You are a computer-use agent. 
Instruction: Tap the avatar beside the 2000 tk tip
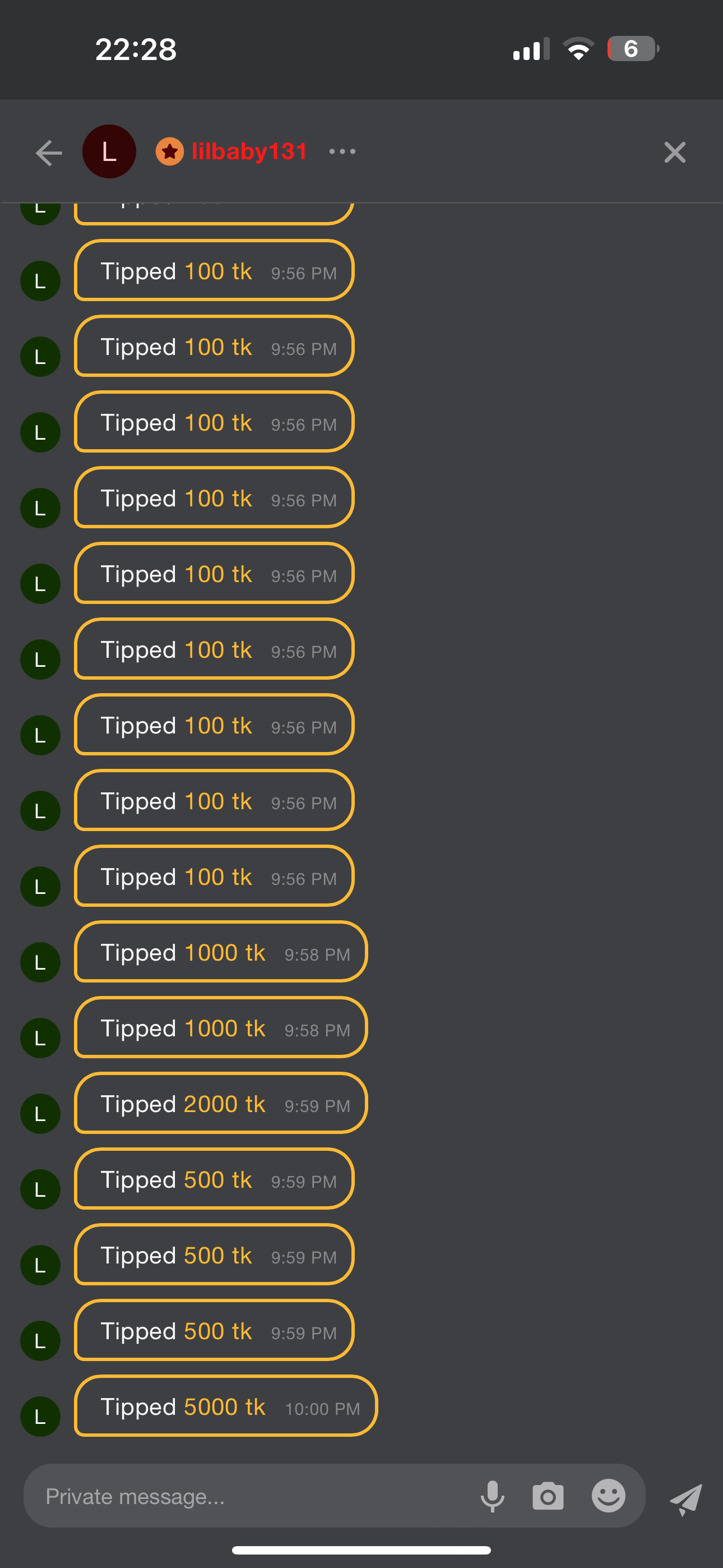pyautogui.click(x=40, y=1113)
